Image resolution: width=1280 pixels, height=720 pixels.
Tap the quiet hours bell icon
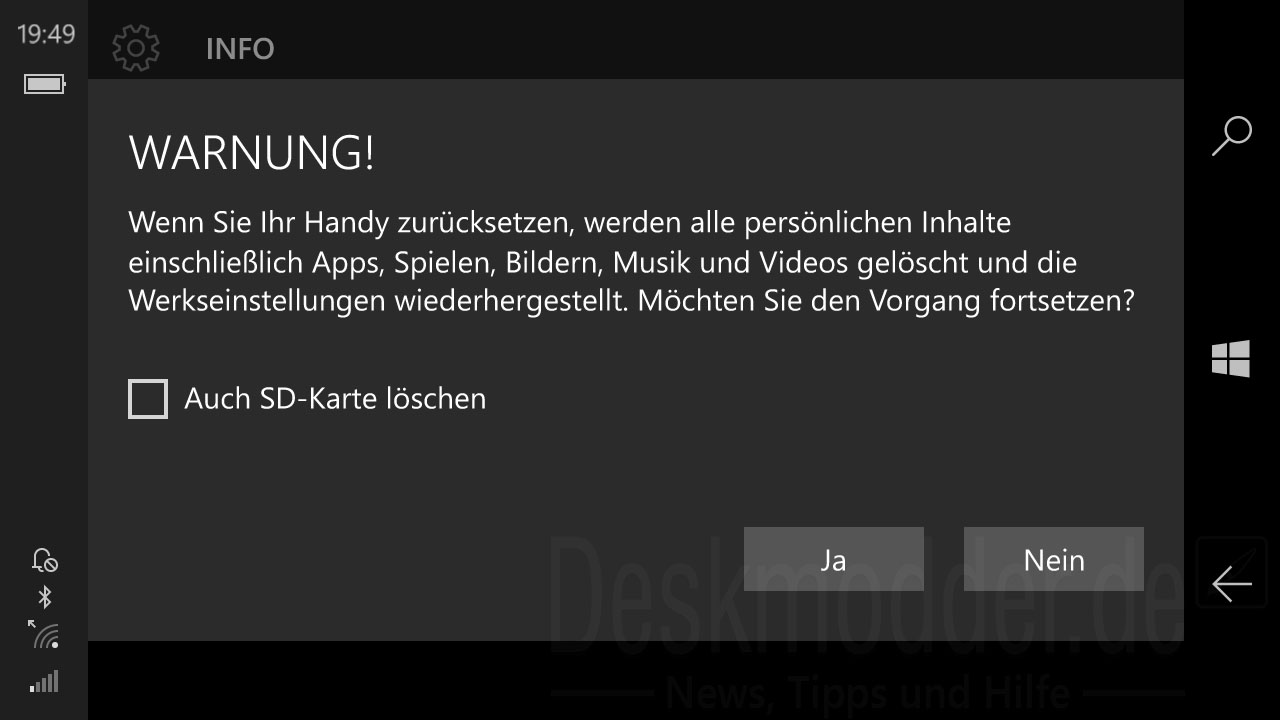(x=45, y=560)
